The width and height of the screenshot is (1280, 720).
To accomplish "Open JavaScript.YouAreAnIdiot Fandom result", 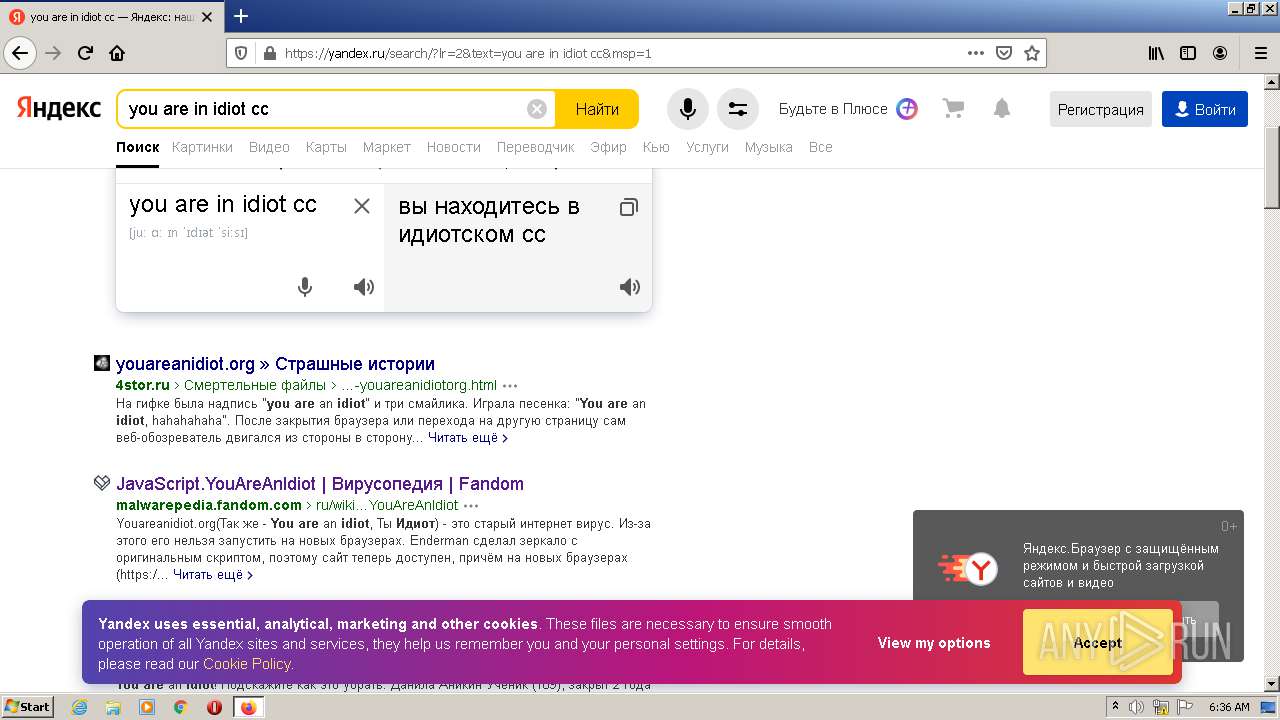I will pos(320,484).
